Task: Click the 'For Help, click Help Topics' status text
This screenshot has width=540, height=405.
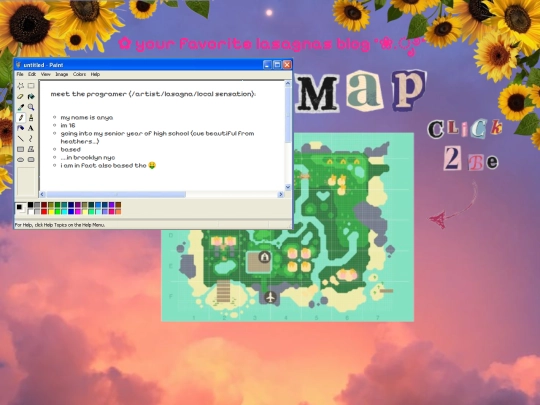Action: 60,225
